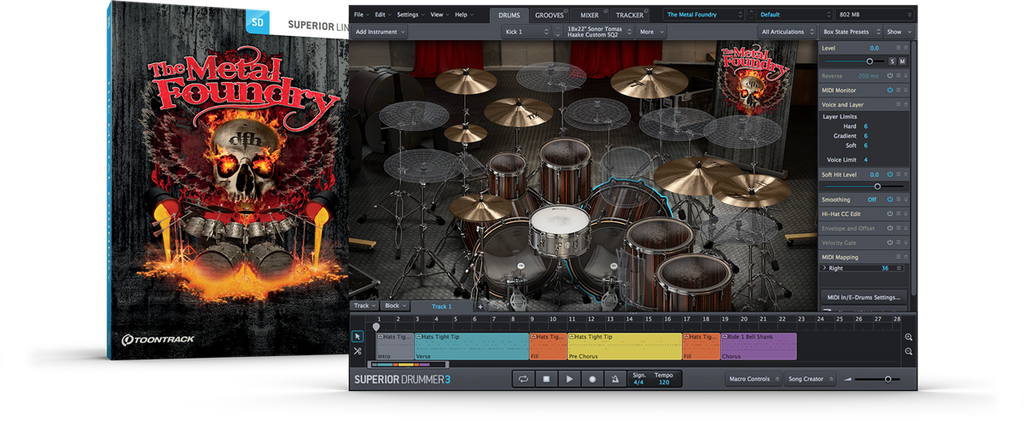This screenshot has height=421, width=1024.
Task: Mute the instrument with M button
Action: 902,61
